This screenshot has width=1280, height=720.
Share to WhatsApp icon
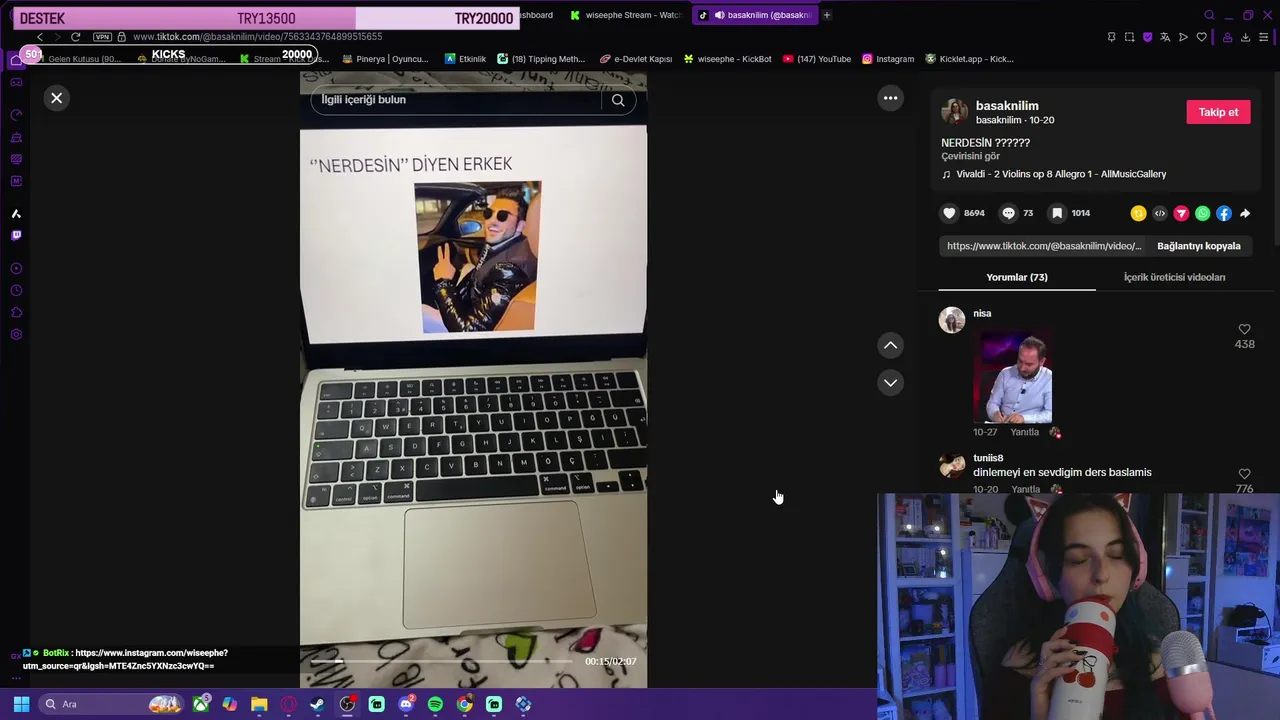[x=1202, y=213]
